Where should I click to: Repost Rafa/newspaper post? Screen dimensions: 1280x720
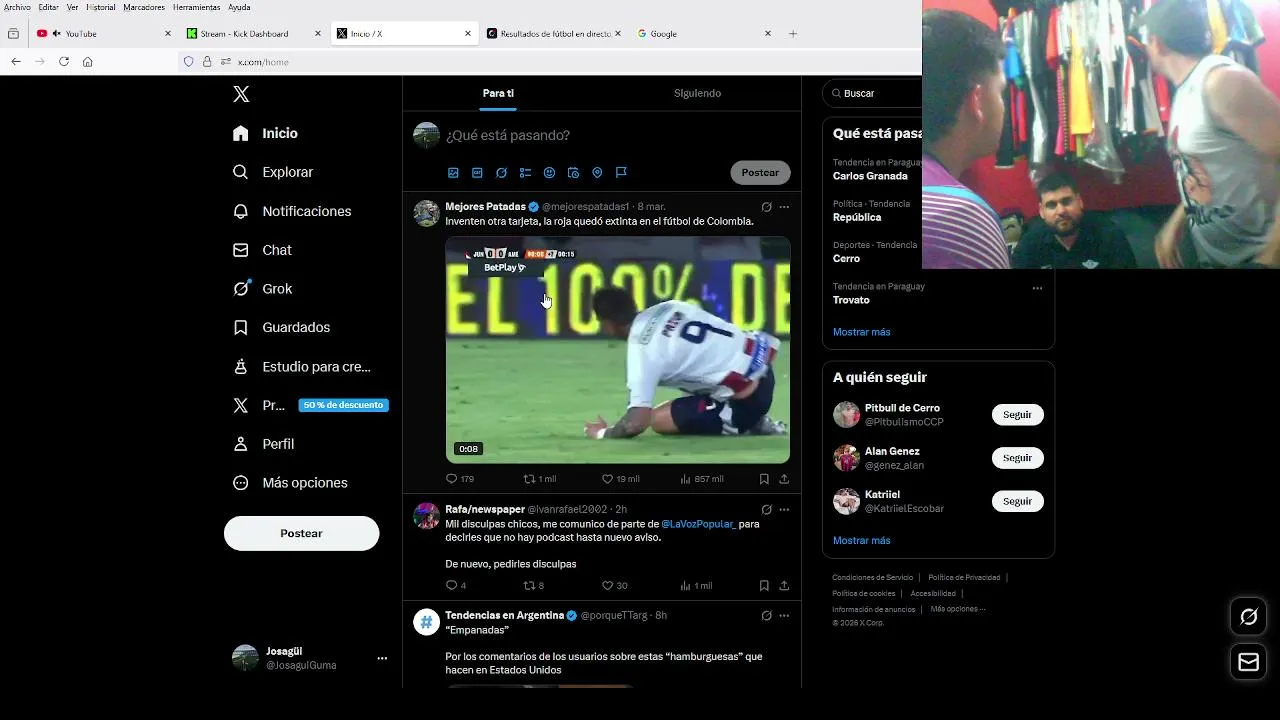pos(534,586)
